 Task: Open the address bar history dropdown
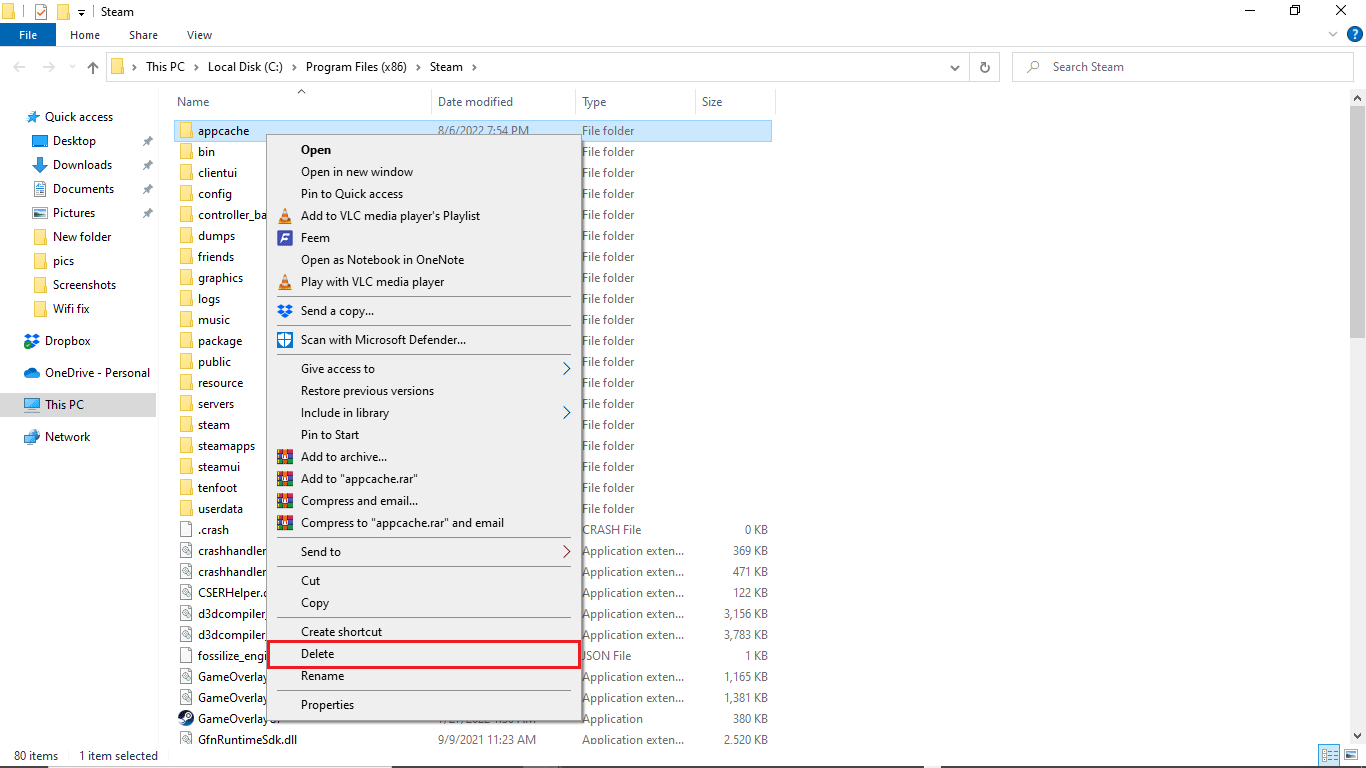(955, 67)
